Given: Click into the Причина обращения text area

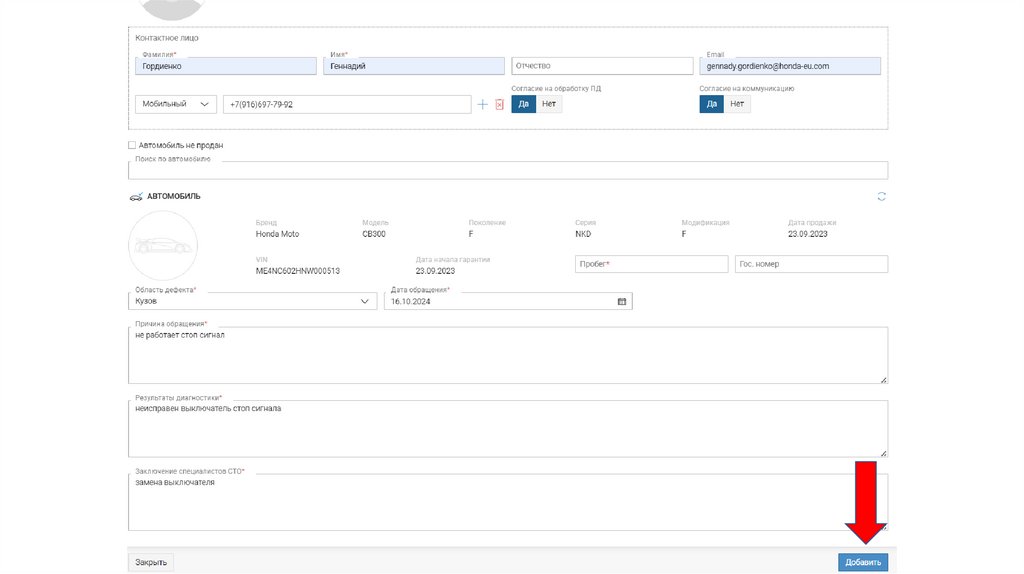Looking at the screenshot, I should coord(508,354).
